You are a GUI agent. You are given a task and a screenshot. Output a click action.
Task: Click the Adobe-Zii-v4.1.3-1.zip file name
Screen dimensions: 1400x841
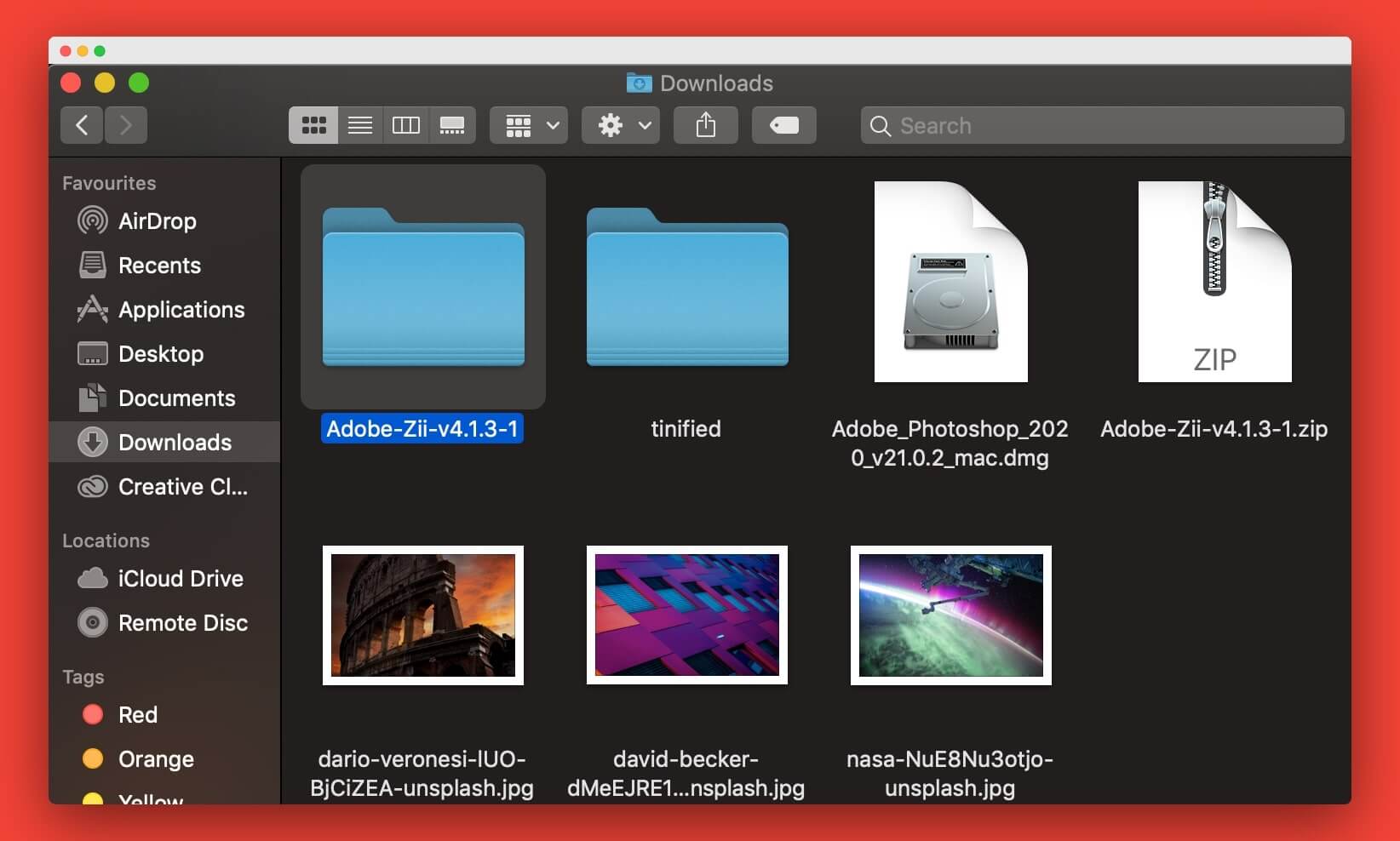1214,428
